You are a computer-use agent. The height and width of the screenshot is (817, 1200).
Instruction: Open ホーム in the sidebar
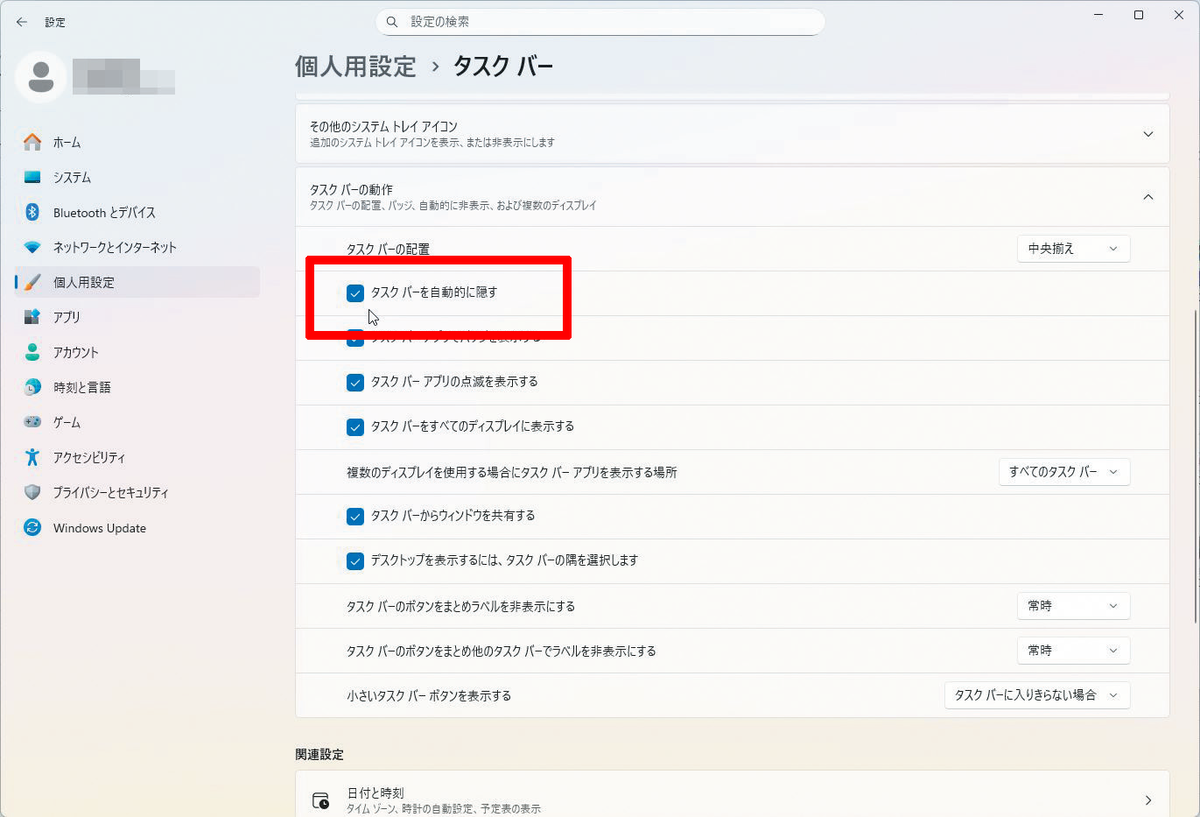[137, 142]
